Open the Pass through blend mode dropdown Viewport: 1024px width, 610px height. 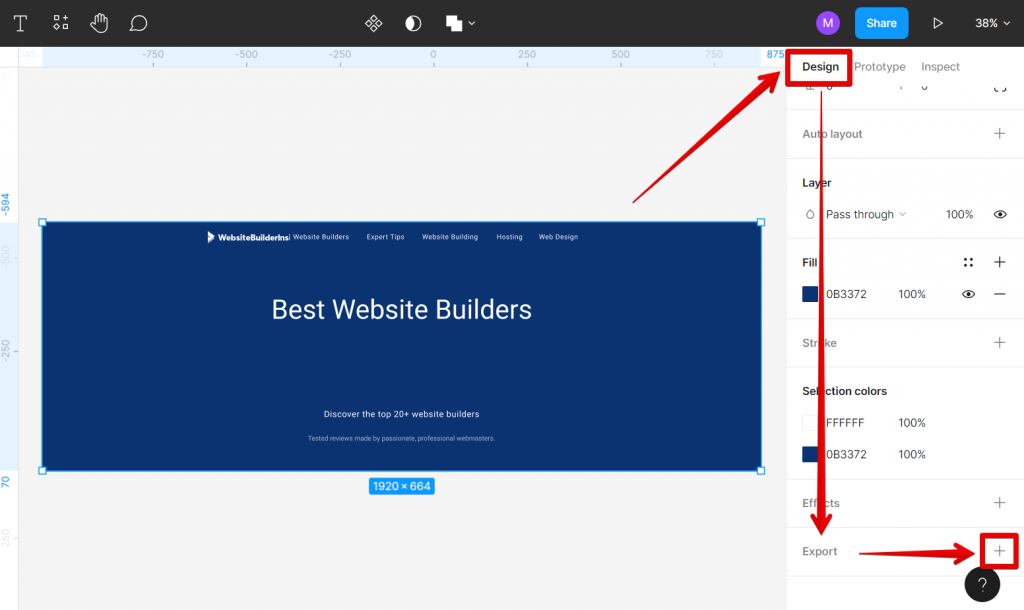click(x=862, y=214)
